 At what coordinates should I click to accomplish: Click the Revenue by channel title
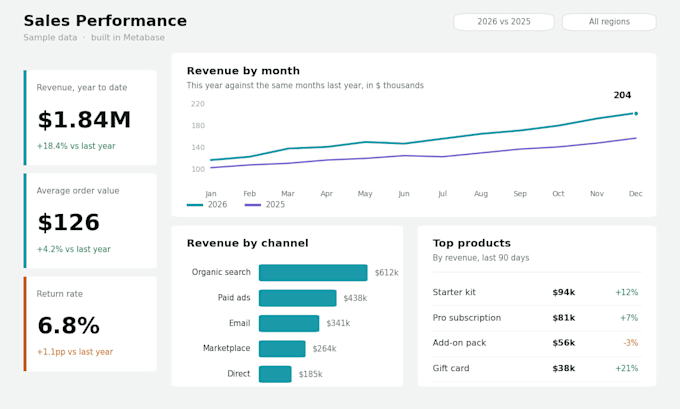(x=248, y=243)
